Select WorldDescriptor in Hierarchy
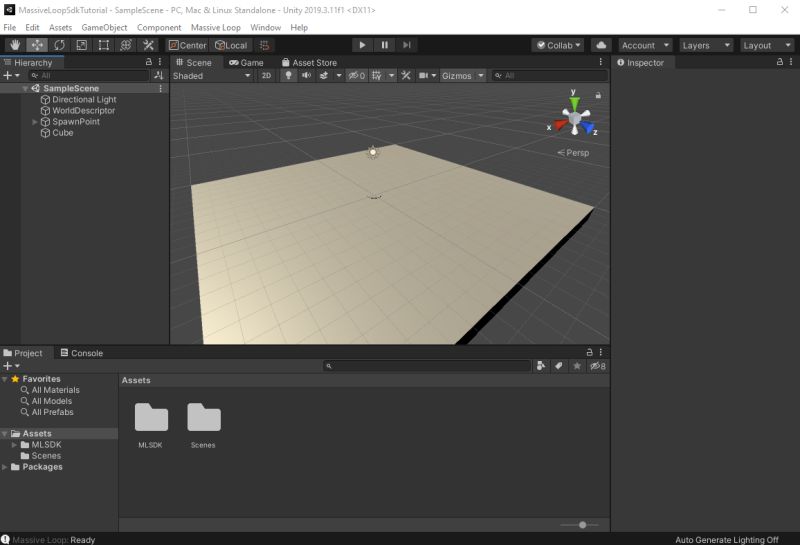This screenshot has height=545, width=800. coord(84,110)
